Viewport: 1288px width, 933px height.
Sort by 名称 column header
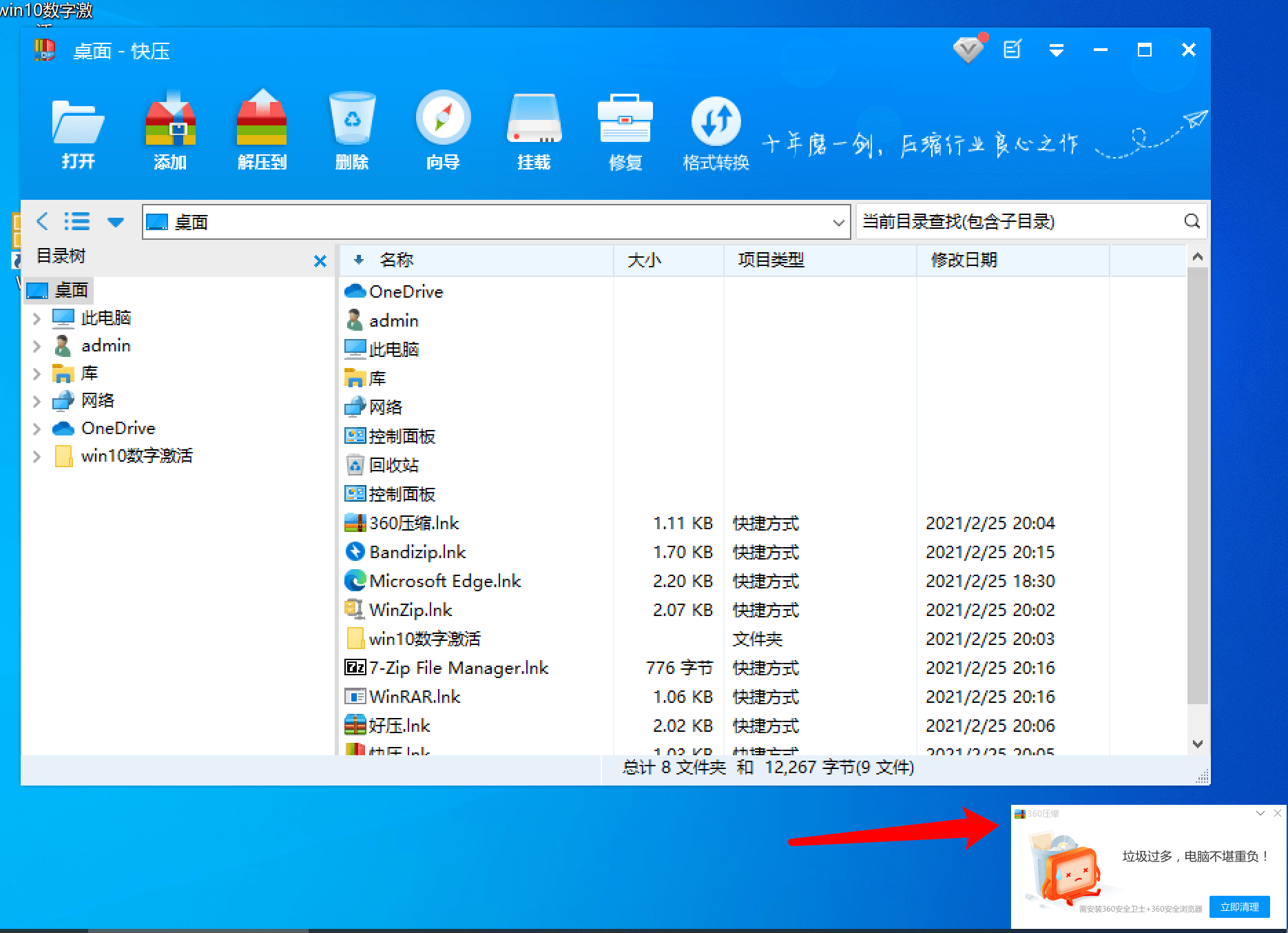click(477, 260)
